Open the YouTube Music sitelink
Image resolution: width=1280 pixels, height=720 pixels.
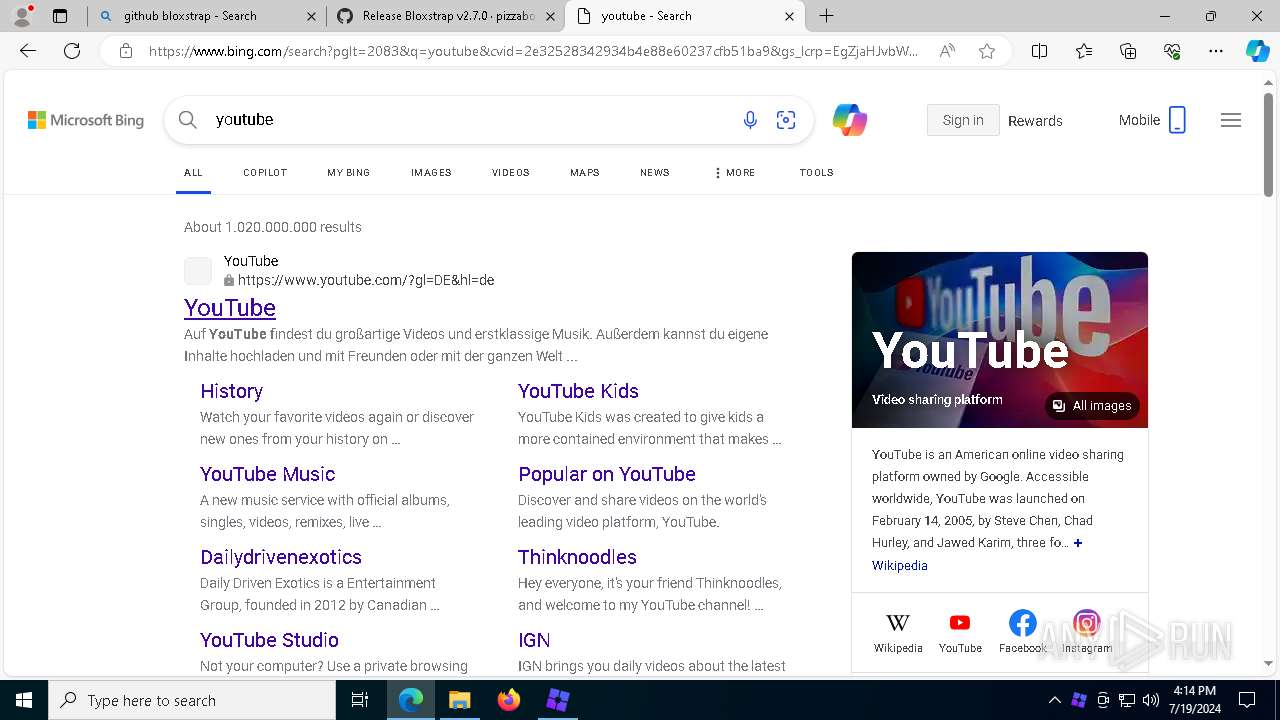(268, 474)
